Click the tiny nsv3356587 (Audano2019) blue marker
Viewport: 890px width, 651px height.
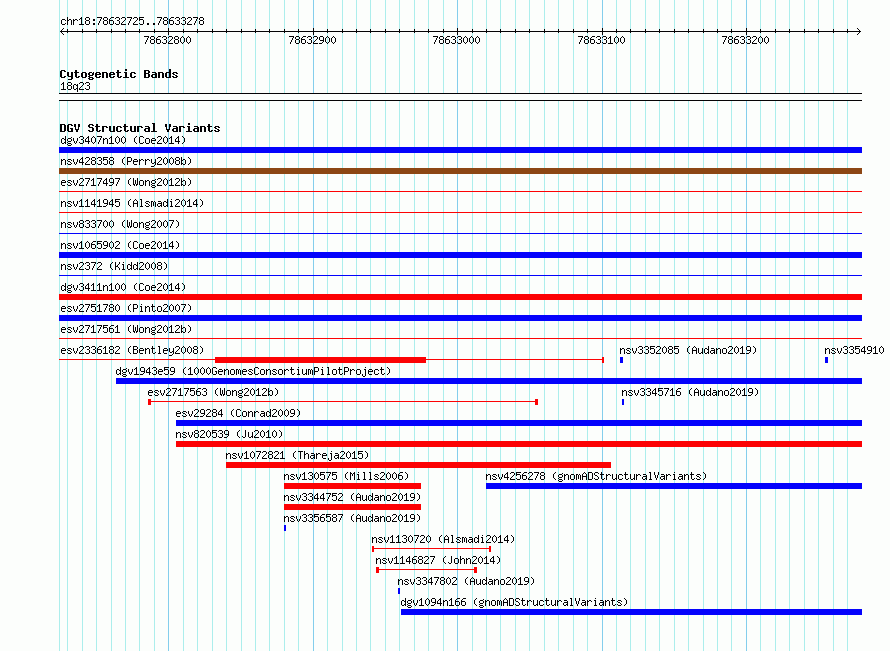285,528
